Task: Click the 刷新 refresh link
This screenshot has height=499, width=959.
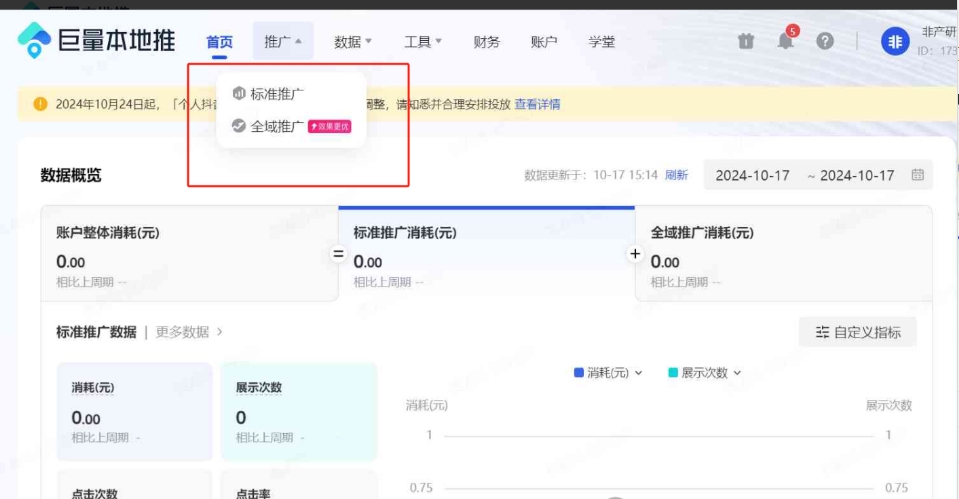Action: click(x=676, y=175)
